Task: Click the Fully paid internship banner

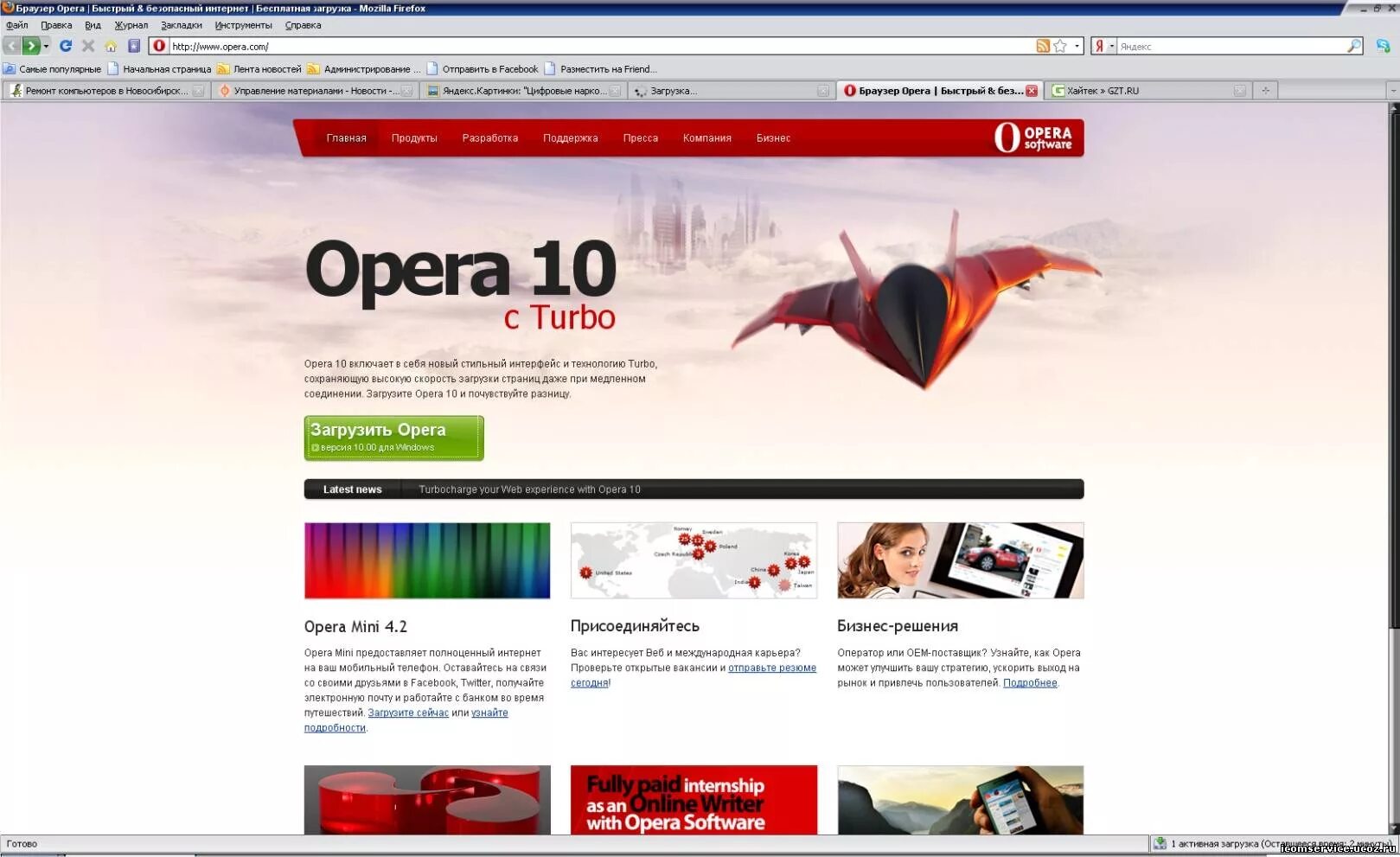Action: (694, 800)
